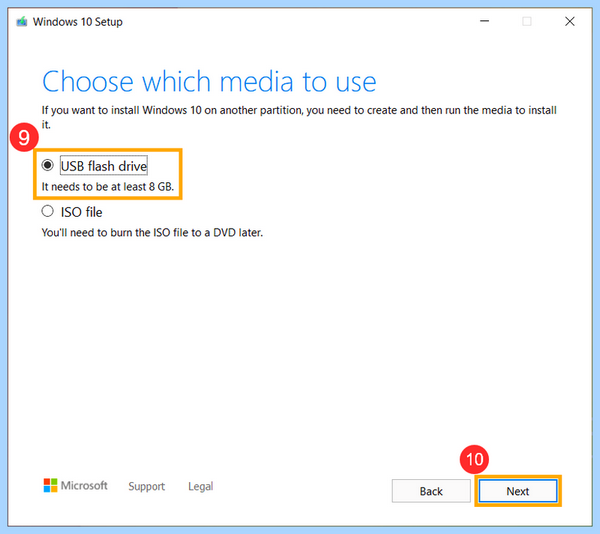Close the Windows 10 Setup window
This screenshot has height=534, width=600.
pos(570,21)
